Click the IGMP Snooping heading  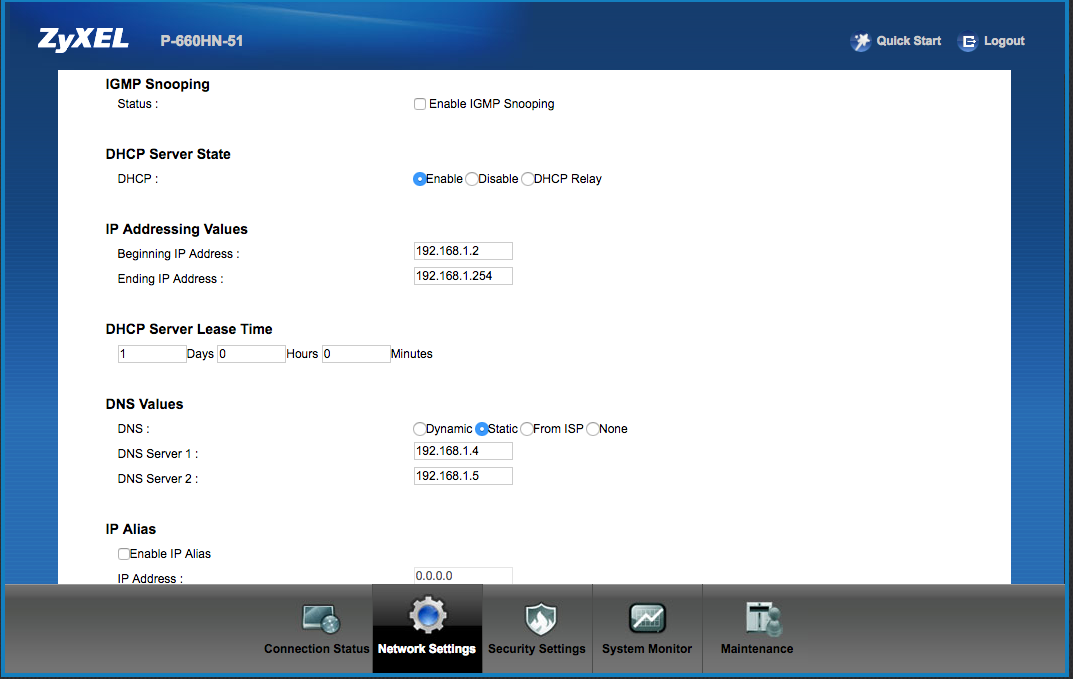[x=157, y=84]
